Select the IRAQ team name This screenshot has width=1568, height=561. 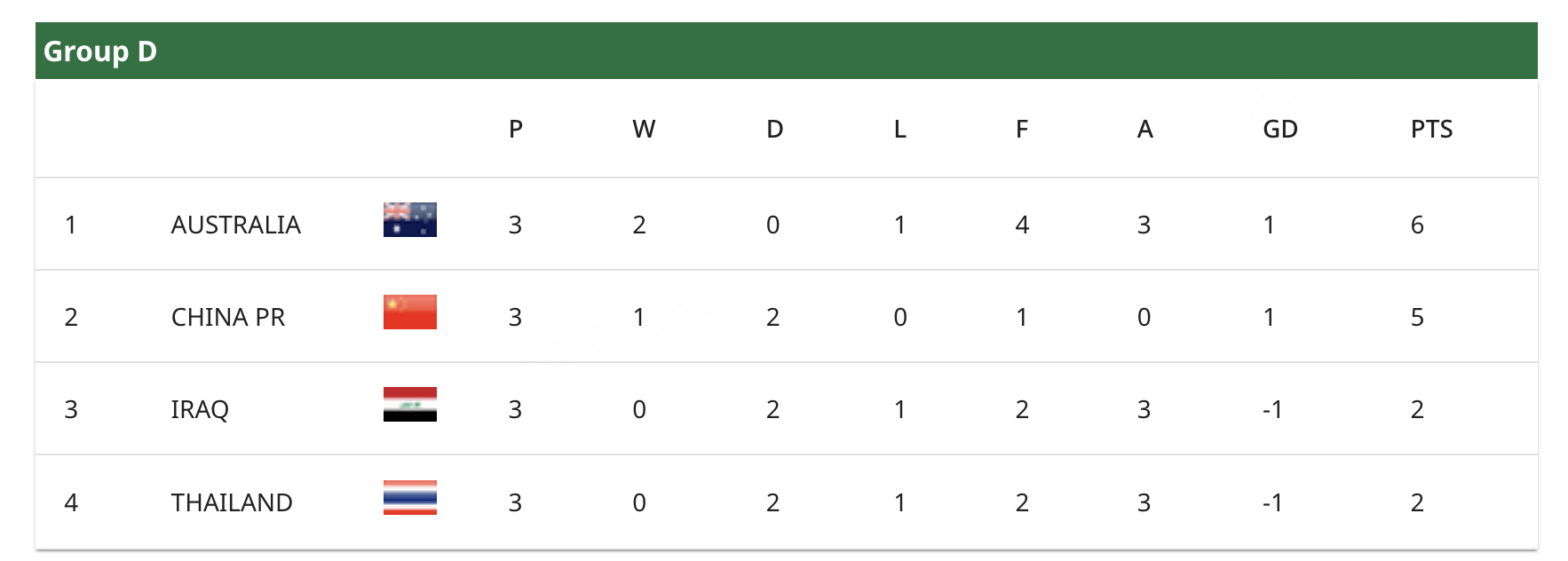[x=200, y=409]
